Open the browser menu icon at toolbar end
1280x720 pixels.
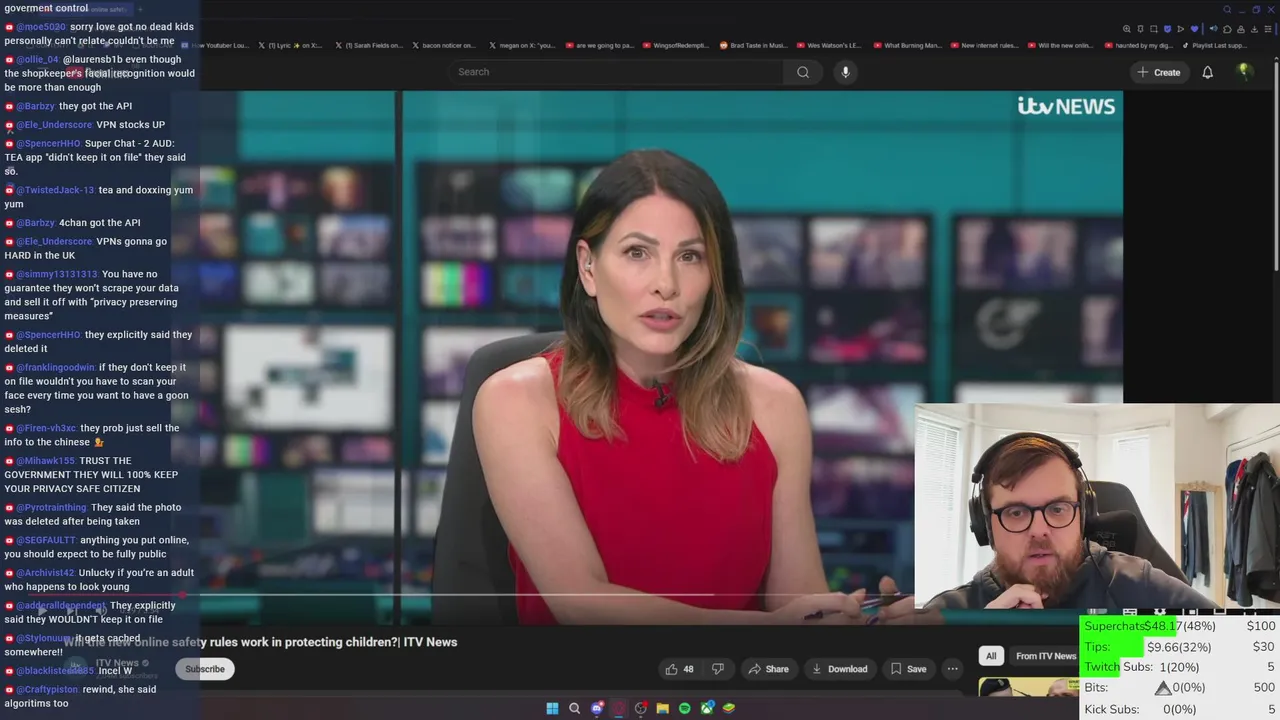pos(1268,29)
